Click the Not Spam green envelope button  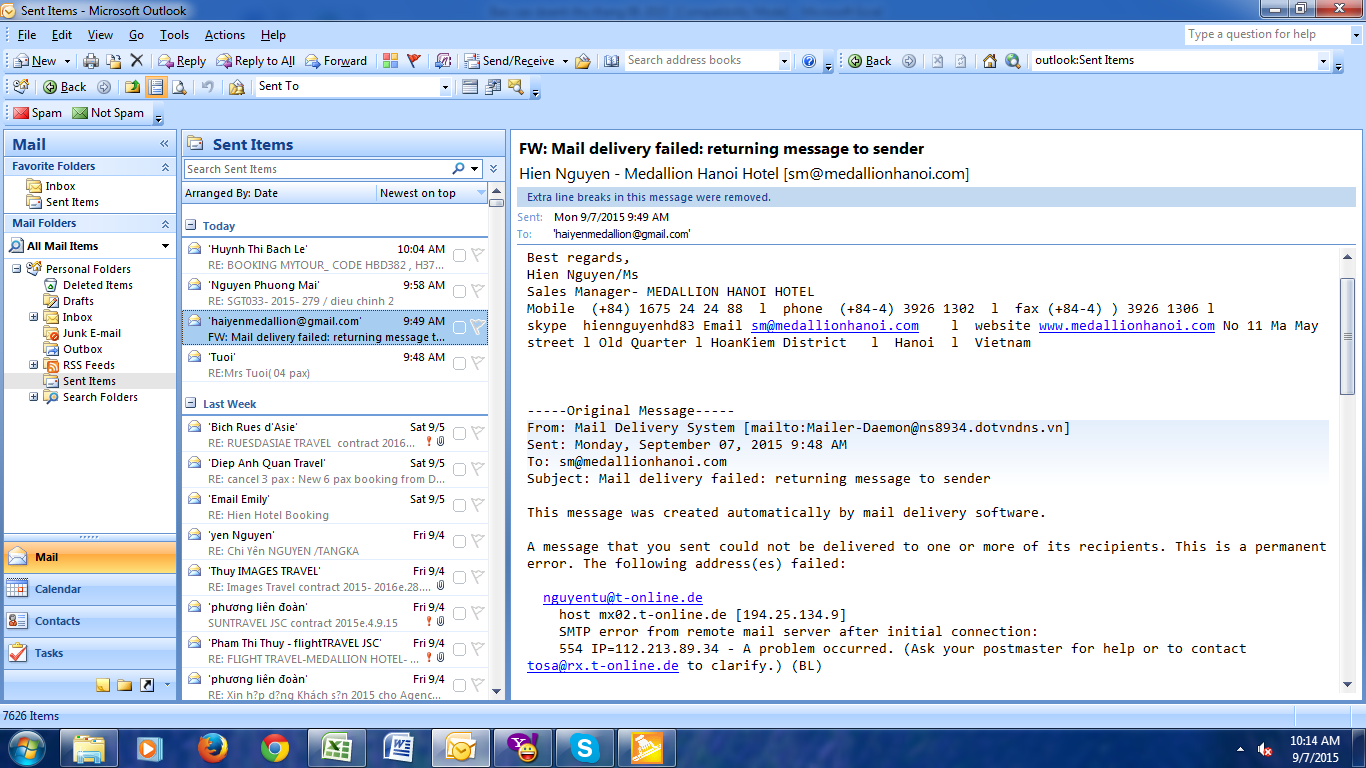108,113
